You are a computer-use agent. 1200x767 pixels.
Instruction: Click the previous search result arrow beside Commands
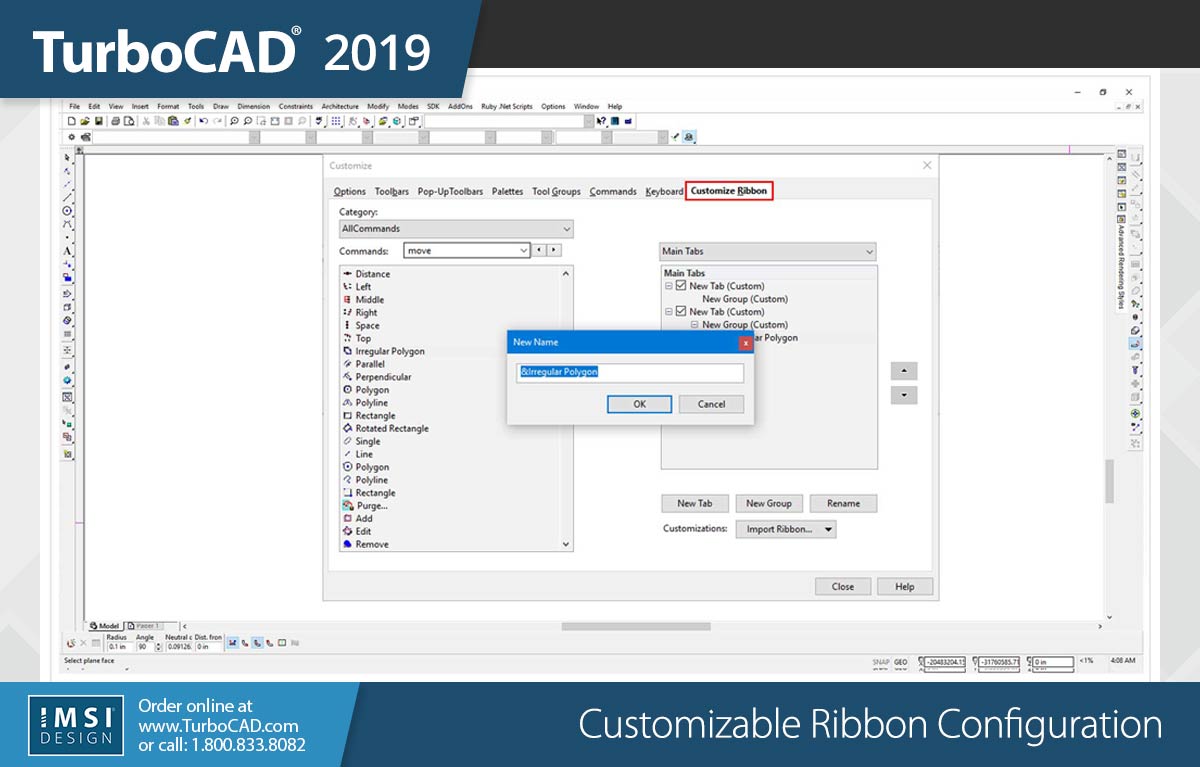click(x=540, y=250)
